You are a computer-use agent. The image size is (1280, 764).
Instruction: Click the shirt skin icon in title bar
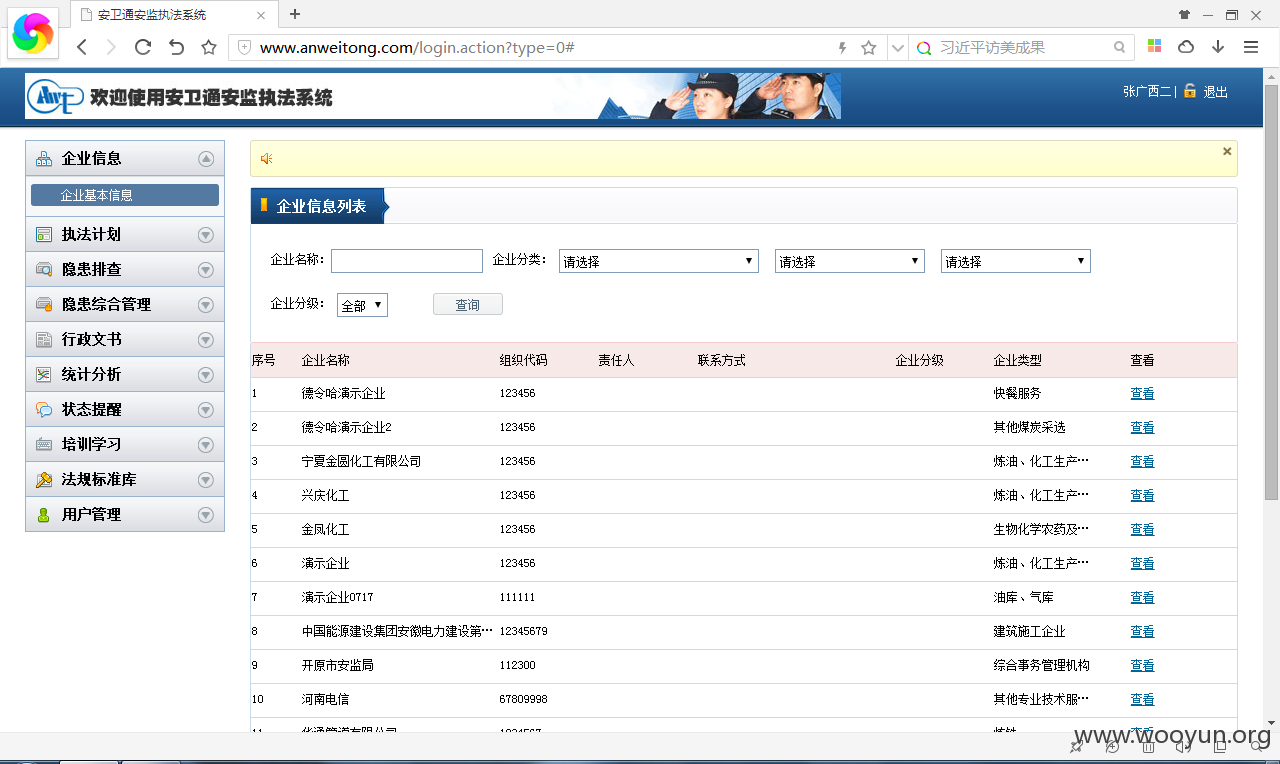[1185, 14]
